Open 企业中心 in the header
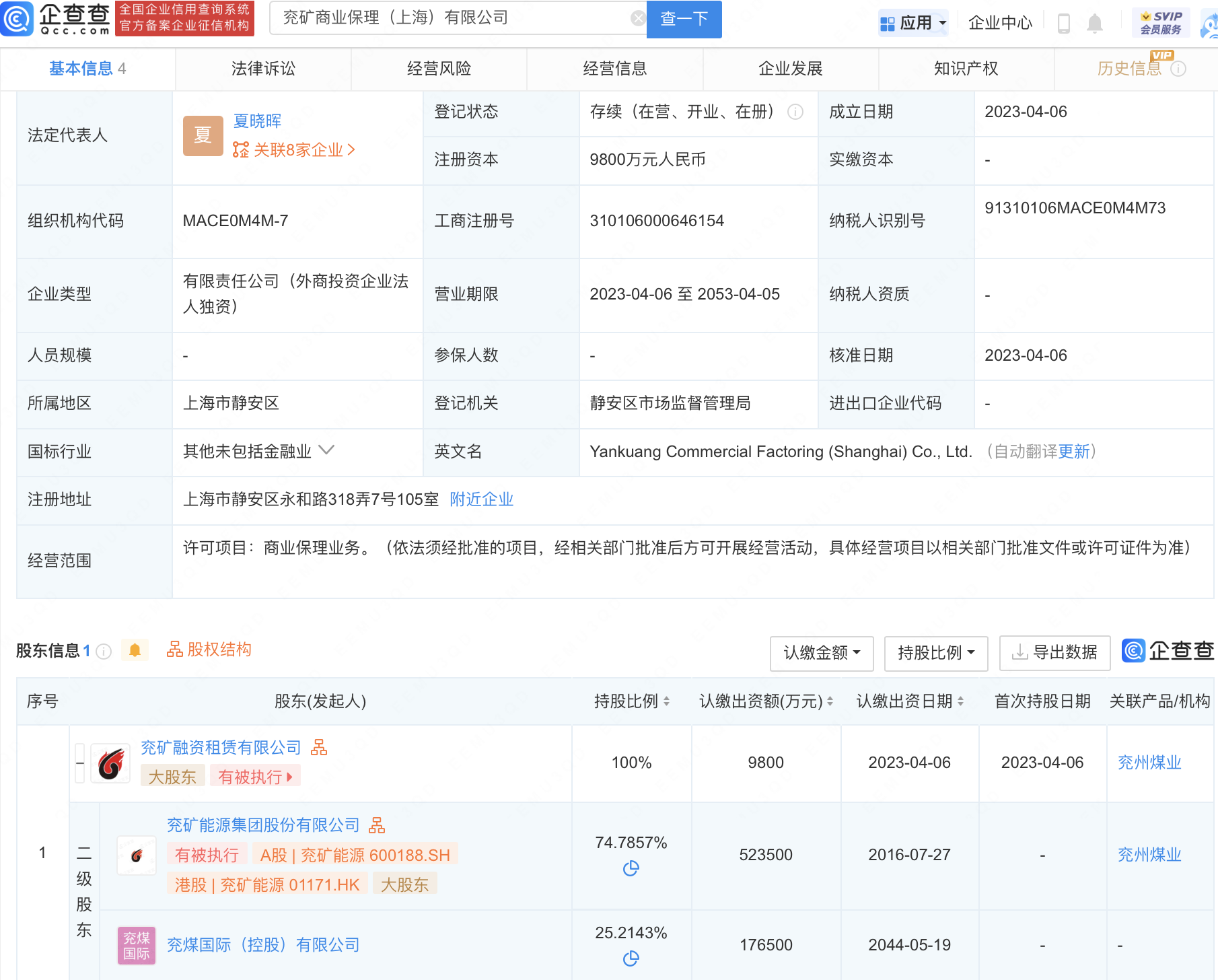This screenshot has height=980, width=1218. (x=1000, y=24)
